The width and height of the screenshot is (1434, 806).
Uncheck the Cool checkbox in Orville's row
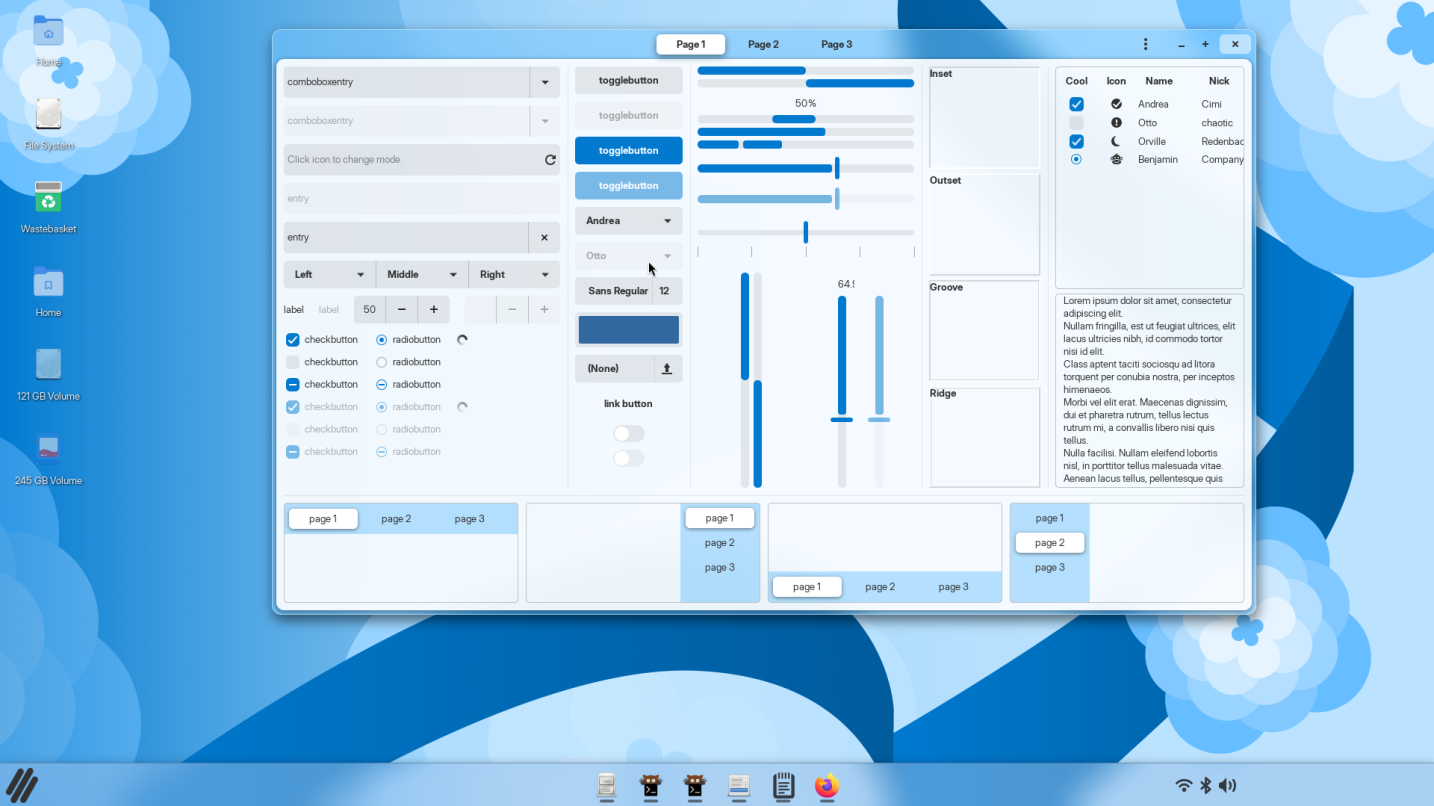1076,141
